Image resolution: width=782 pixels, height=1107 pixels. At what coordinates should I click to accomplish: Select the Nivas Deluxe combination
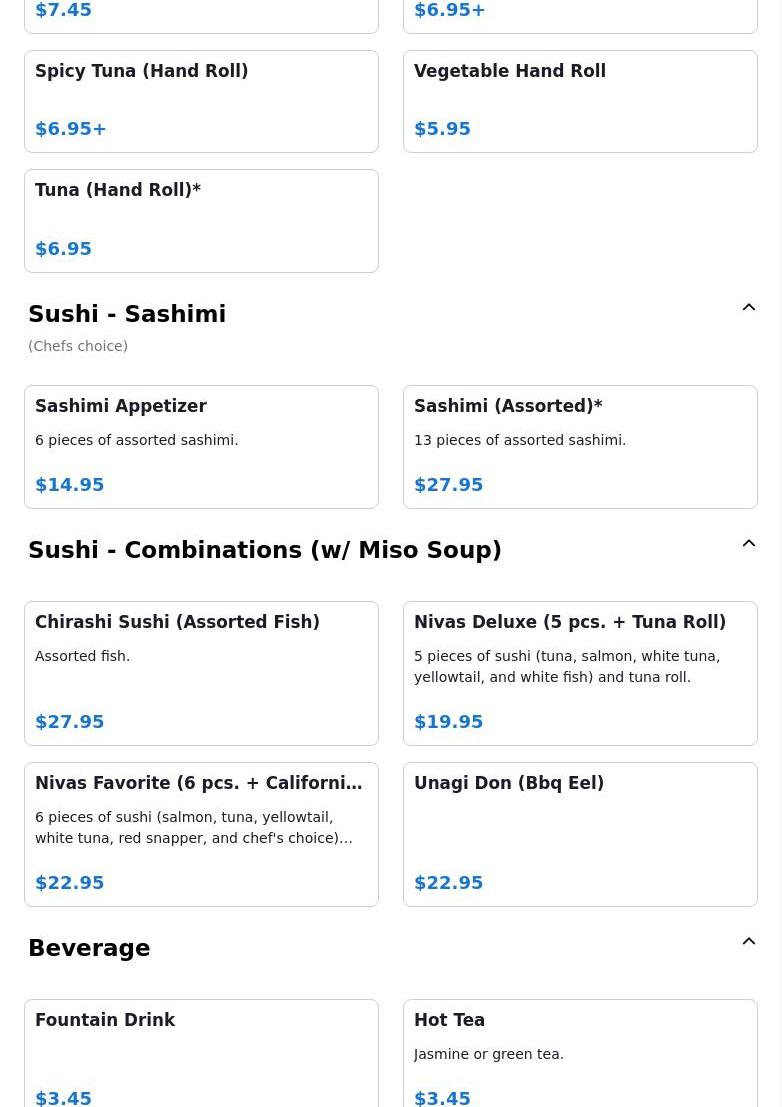580,673
